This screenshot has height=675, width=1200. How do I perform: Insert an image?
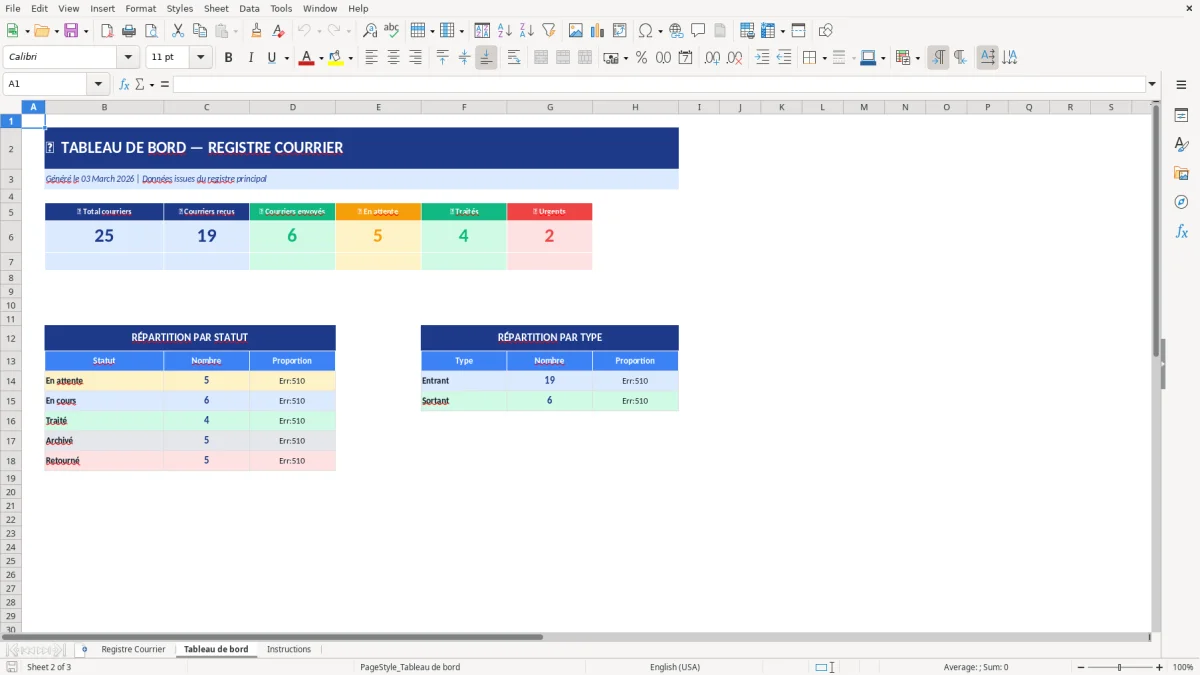click(576, 30)
